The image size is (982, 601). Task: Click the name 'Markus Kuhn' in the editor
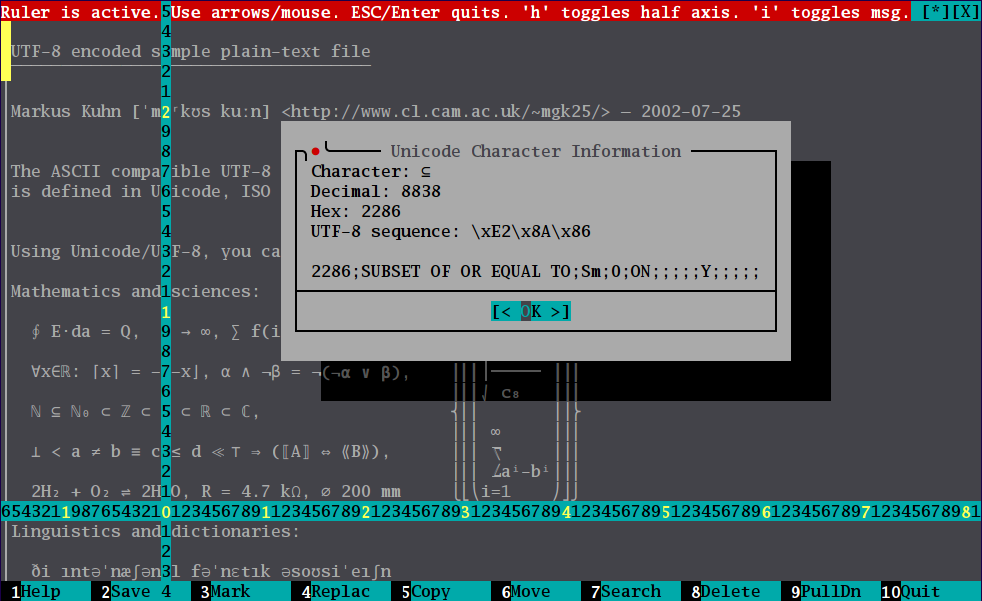click(x=66, y=111)
